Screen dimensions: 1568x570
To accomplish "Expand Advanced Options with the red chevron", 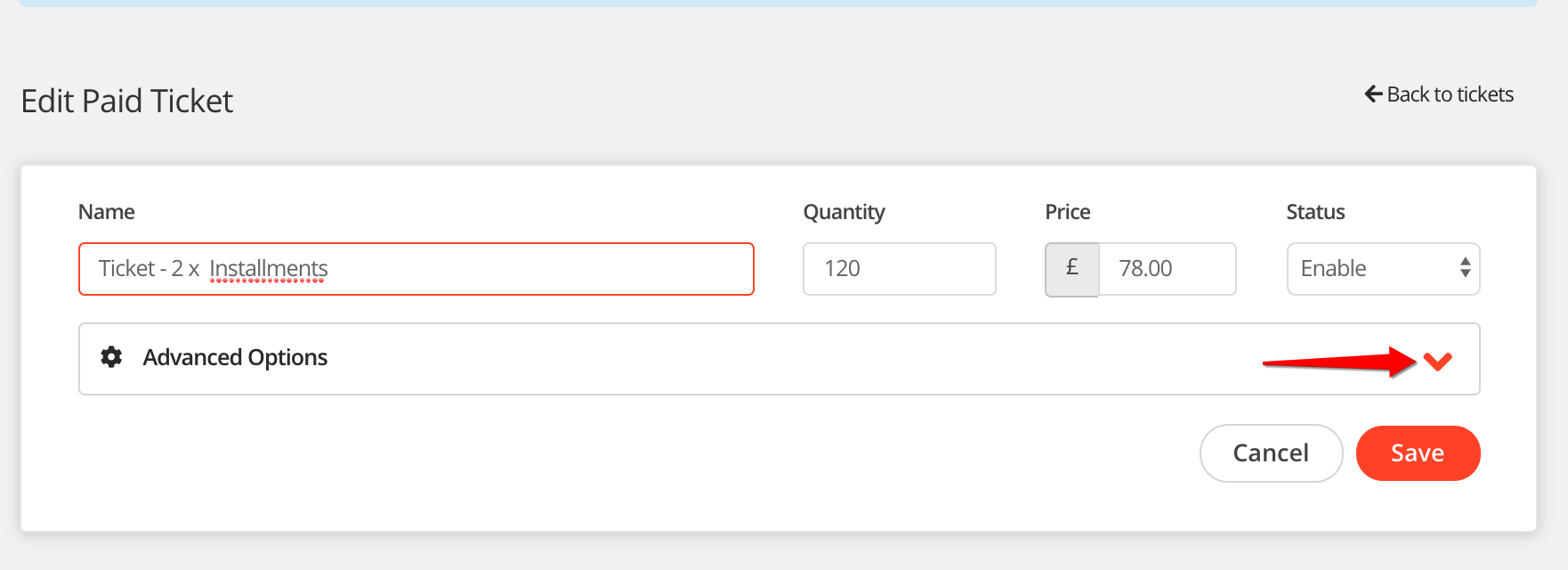I will pyautogui.click(x=1437, y=361).
